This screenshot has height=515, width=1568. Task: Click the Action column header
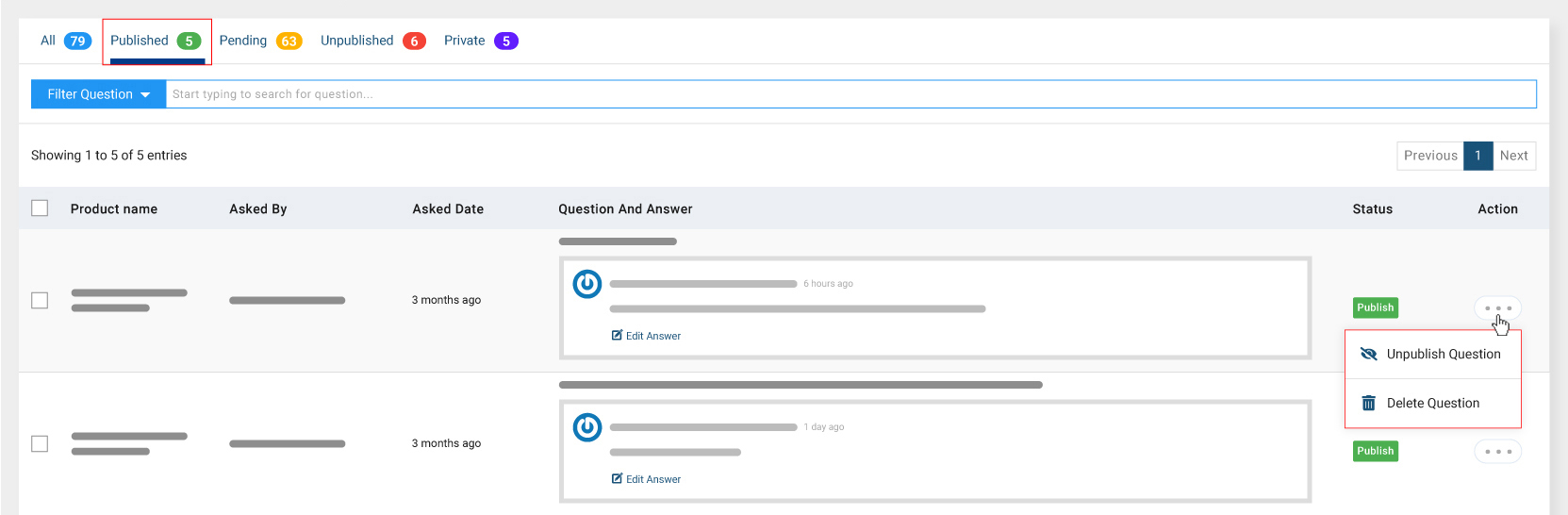pyautogui.click(x=1497, y=209)
